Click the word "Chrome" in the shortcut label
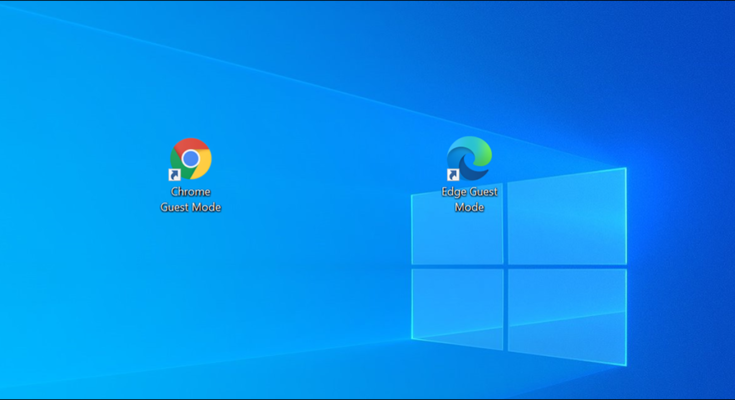Viewport: 735px width, 400px height. [x=190, y=192]
